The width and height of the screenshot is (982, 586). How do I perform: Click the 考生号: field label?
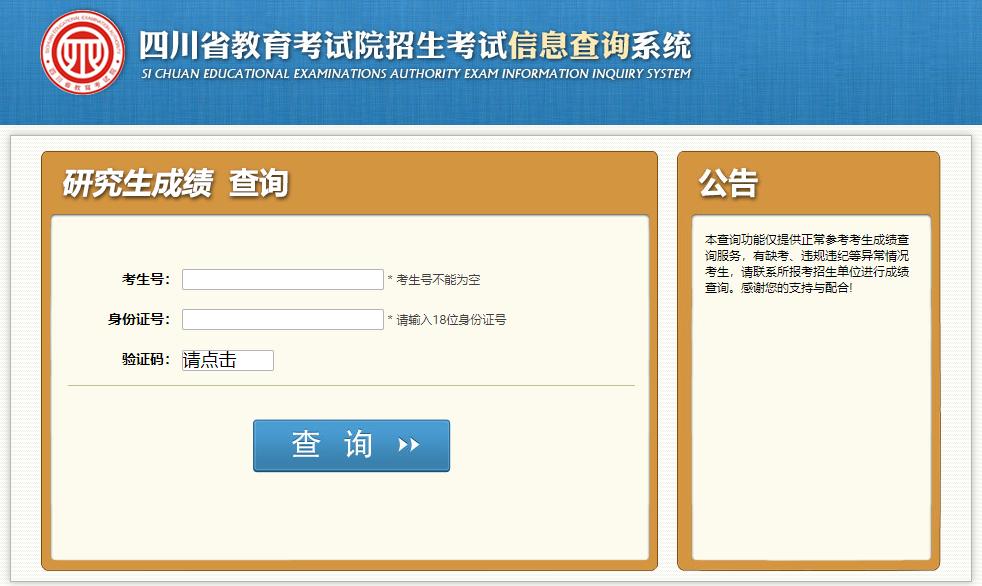146,279
